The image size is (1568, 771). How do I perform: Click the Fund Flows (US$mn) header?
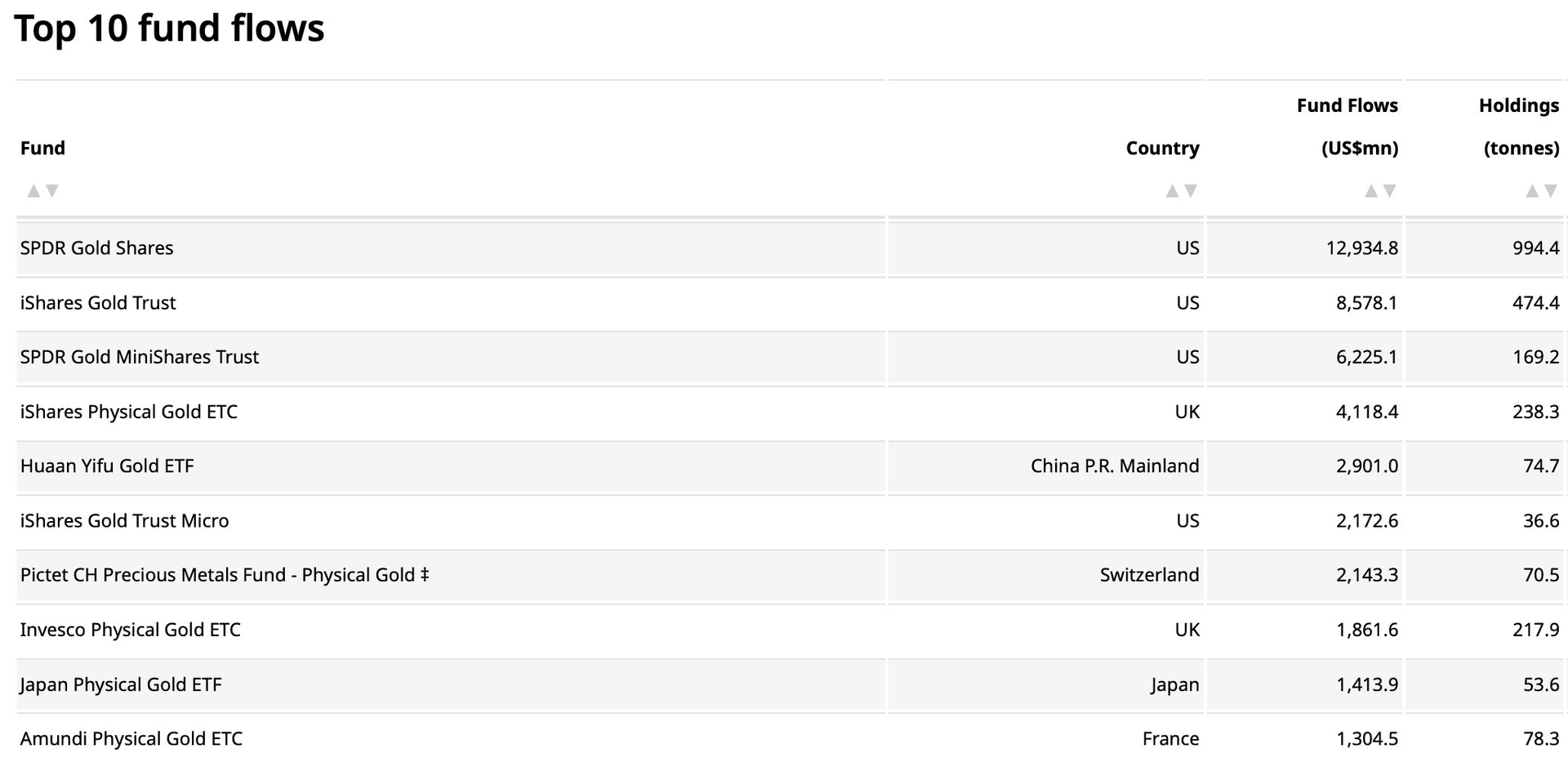click(x=1347, y=127)
